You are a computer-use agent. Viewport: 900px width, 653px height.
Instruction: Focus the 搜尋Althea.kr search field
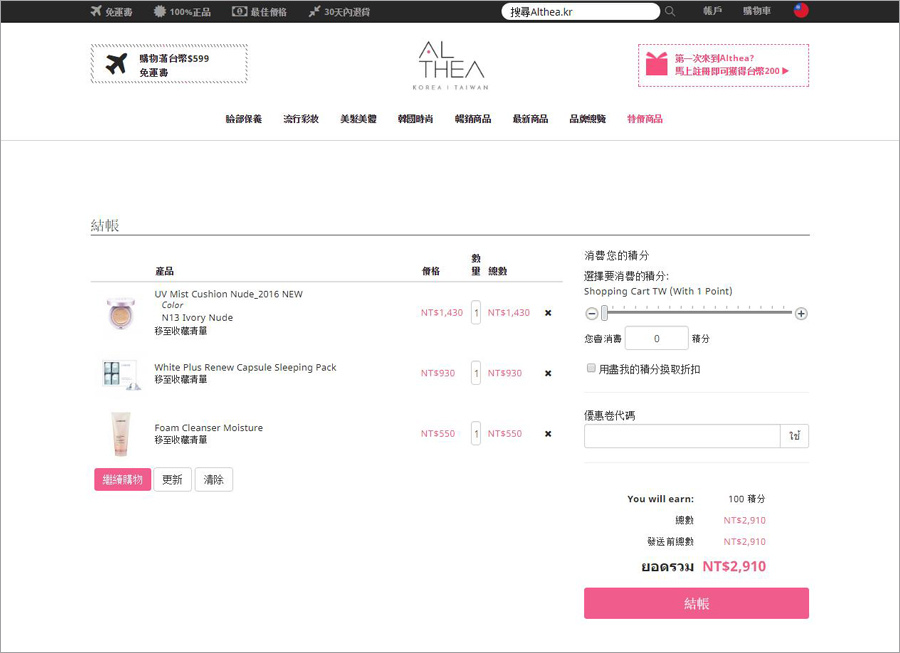tap(580, 11)
